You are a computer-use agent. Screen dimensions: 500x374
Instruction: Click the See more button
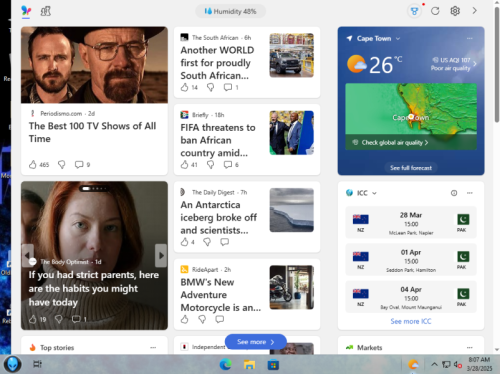pos(256,342)
